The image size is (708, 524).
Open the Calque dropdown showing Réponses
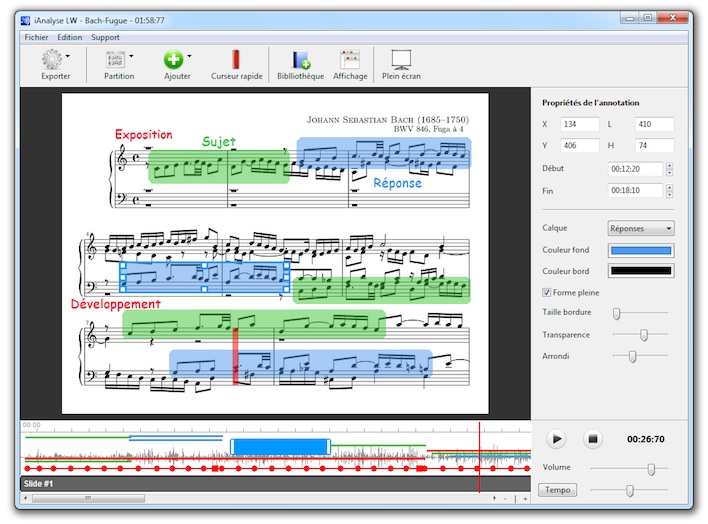641,228
